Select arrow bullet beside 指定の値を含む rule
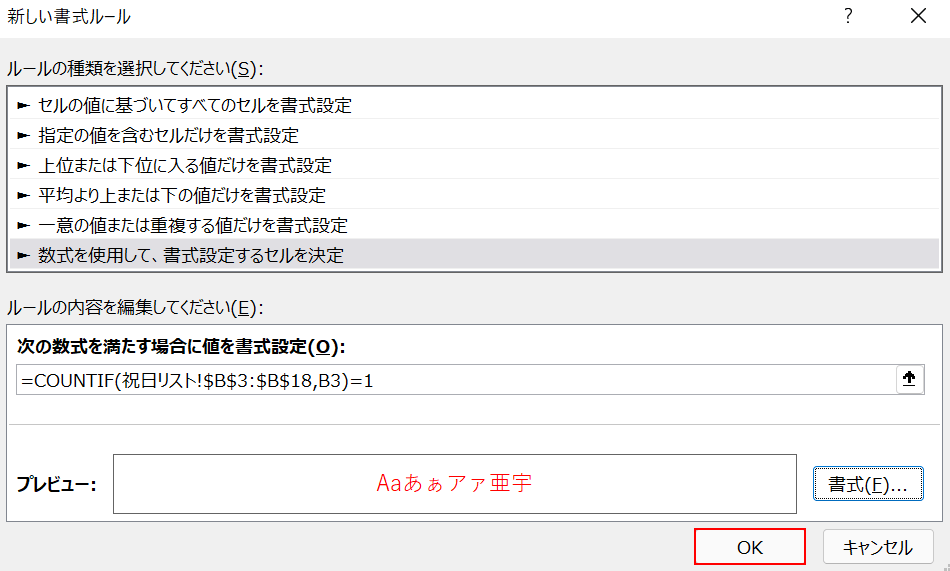This screenshot has width=950, height=571. click(24, 135)
